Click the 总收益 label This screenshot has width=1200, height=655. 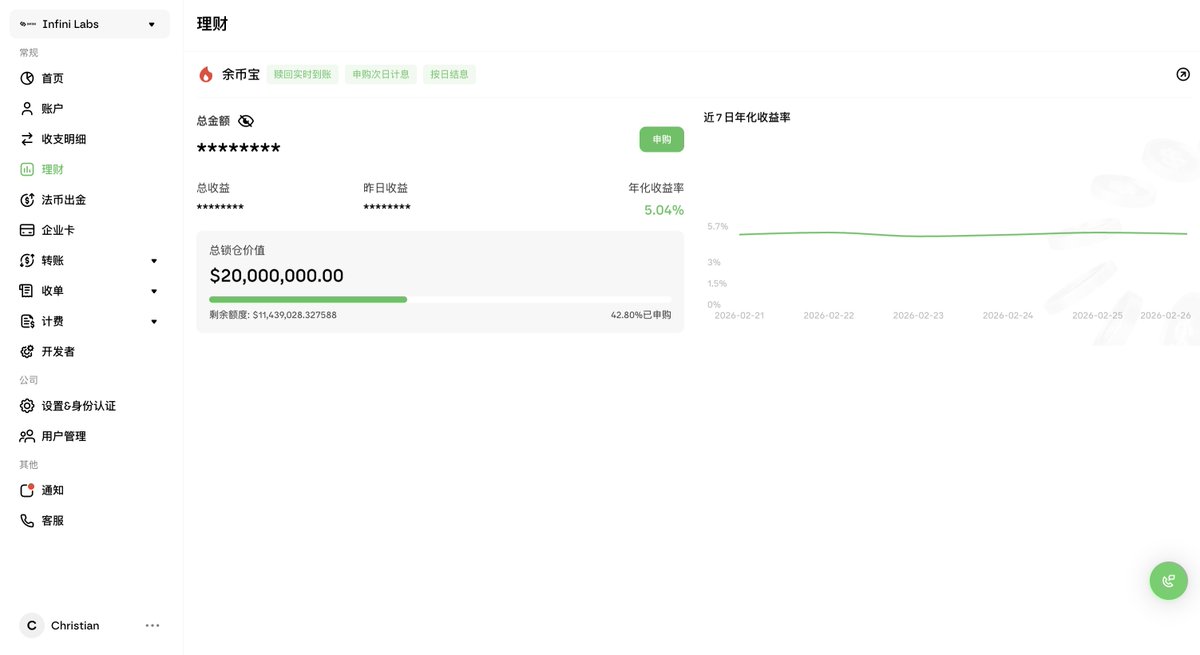click(213, 188)
